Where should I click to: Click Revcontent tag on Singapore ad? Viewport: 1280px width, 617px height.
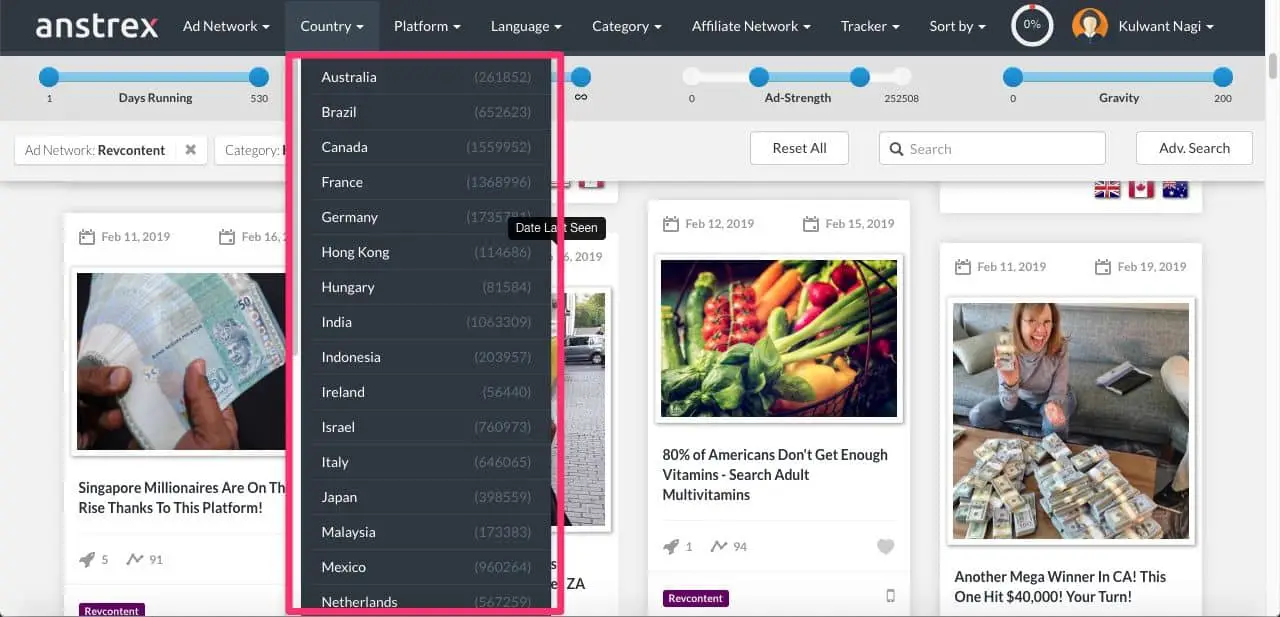click(x=112, y=610)
